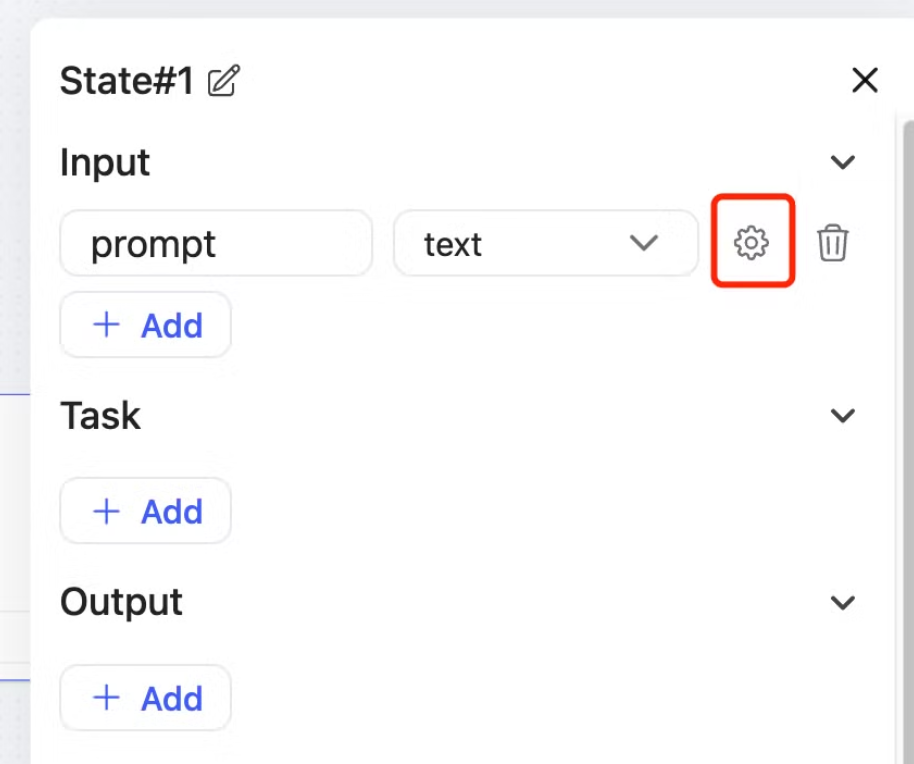This screenshot has height=764, width=914.
Task: Click the plus icon in Output's Add button
Action: point(106,698)
